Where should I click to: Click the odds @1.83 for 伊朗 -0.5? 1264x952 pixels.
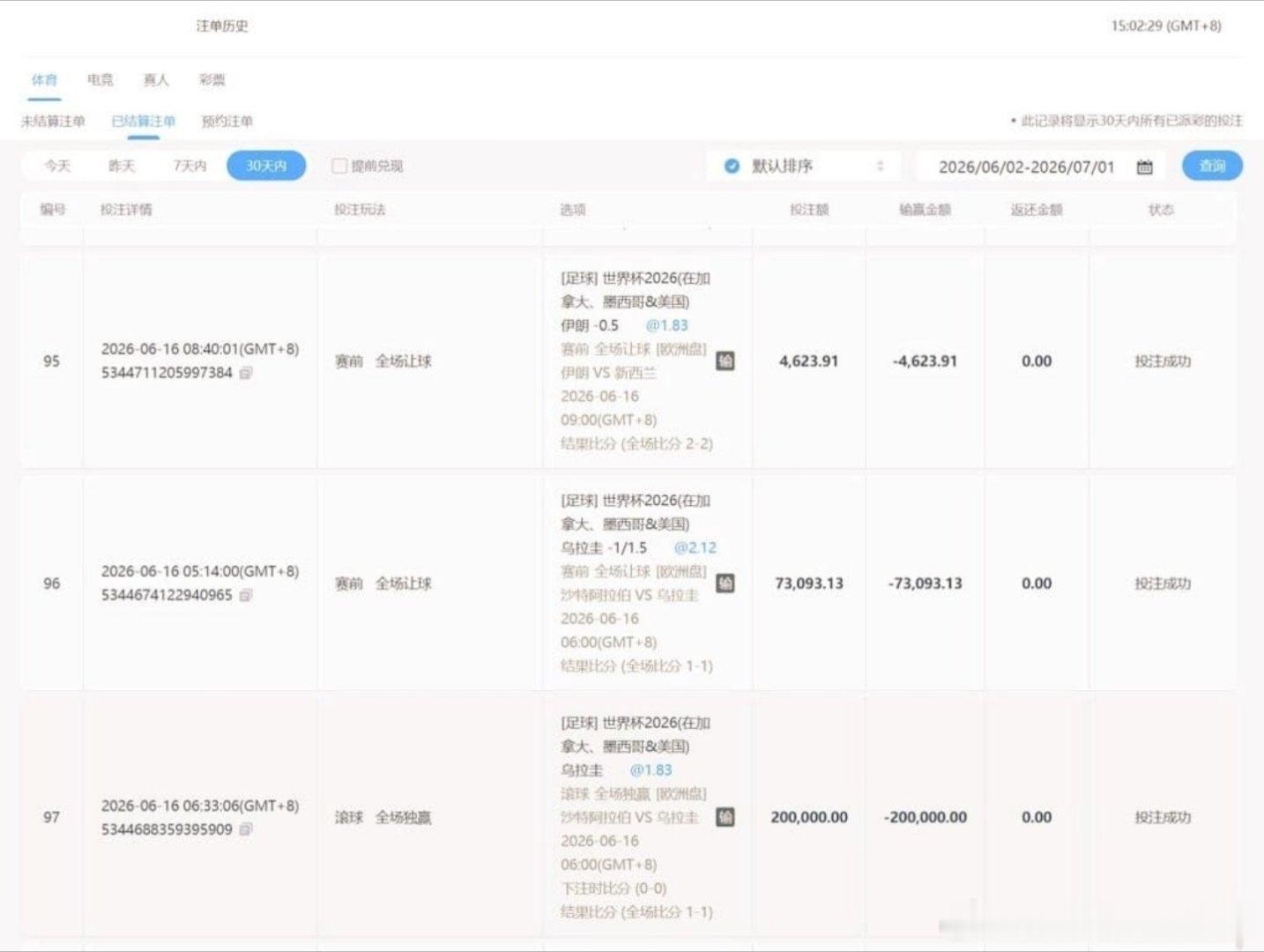point(667,325)
